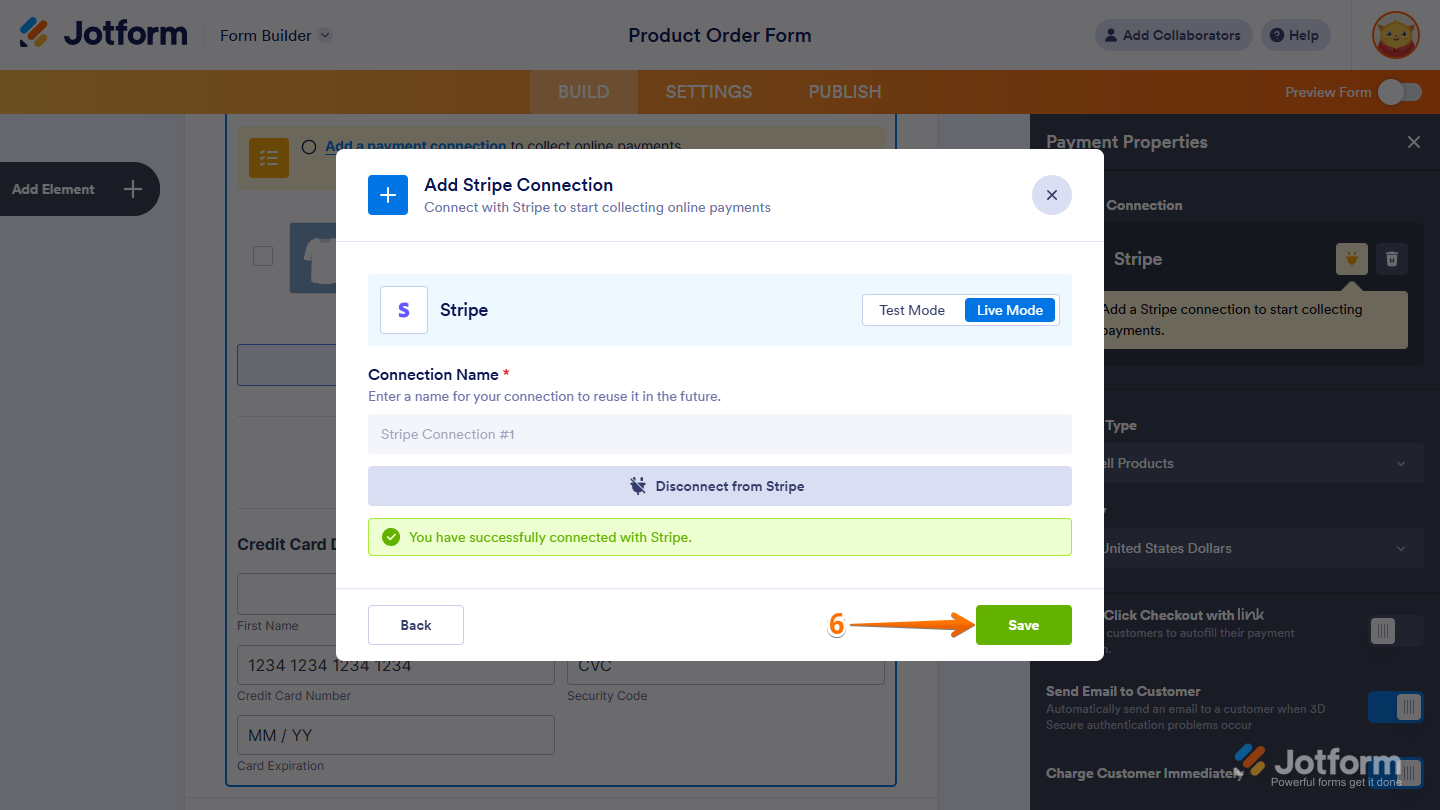Enable 1-Click Checkout with Link

(1382, 631)
